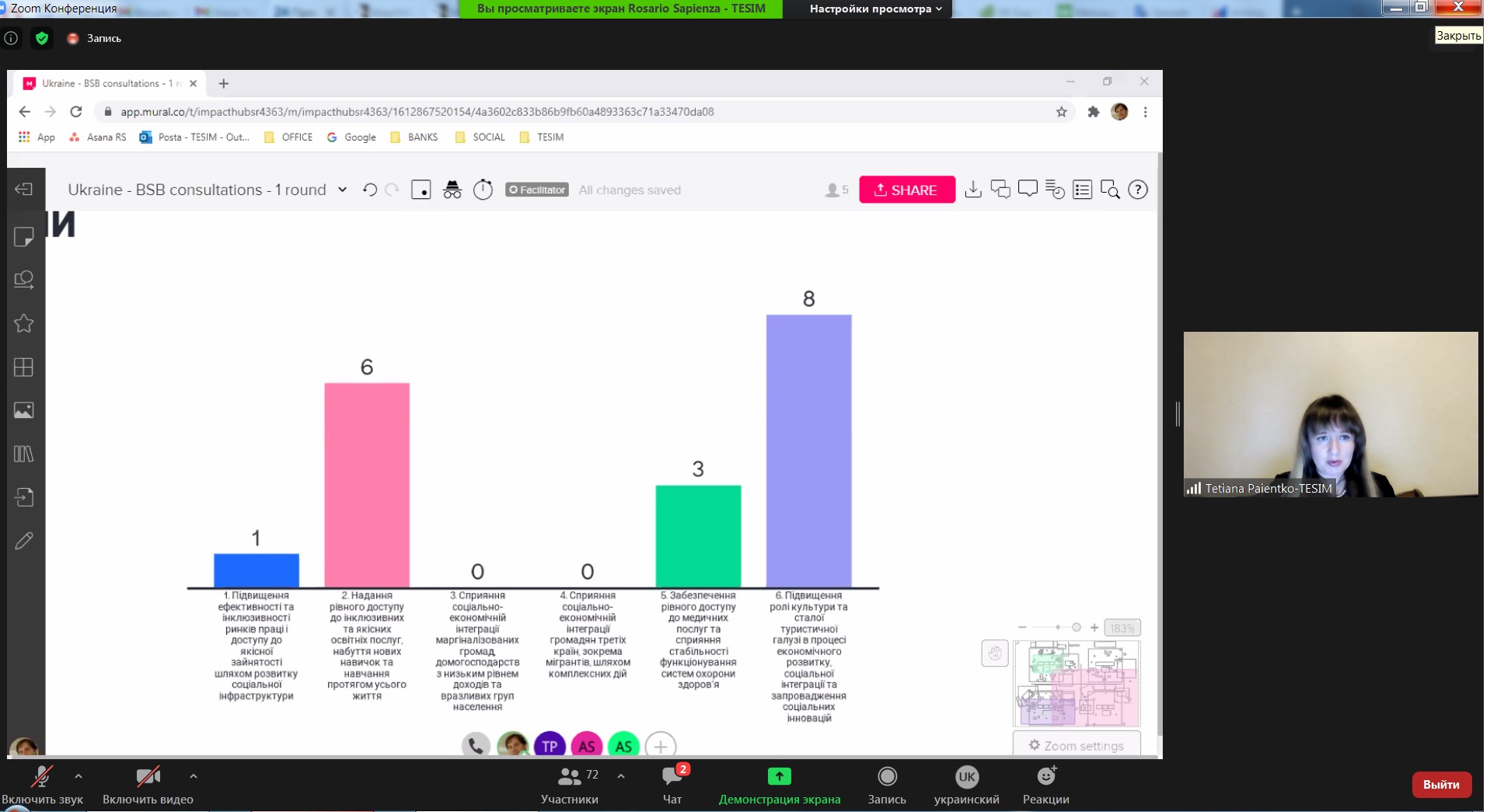Open the Mural sticky notes tool
Image resolution: width=1490 pixels, height=812 pixels.
click(24, 236)
